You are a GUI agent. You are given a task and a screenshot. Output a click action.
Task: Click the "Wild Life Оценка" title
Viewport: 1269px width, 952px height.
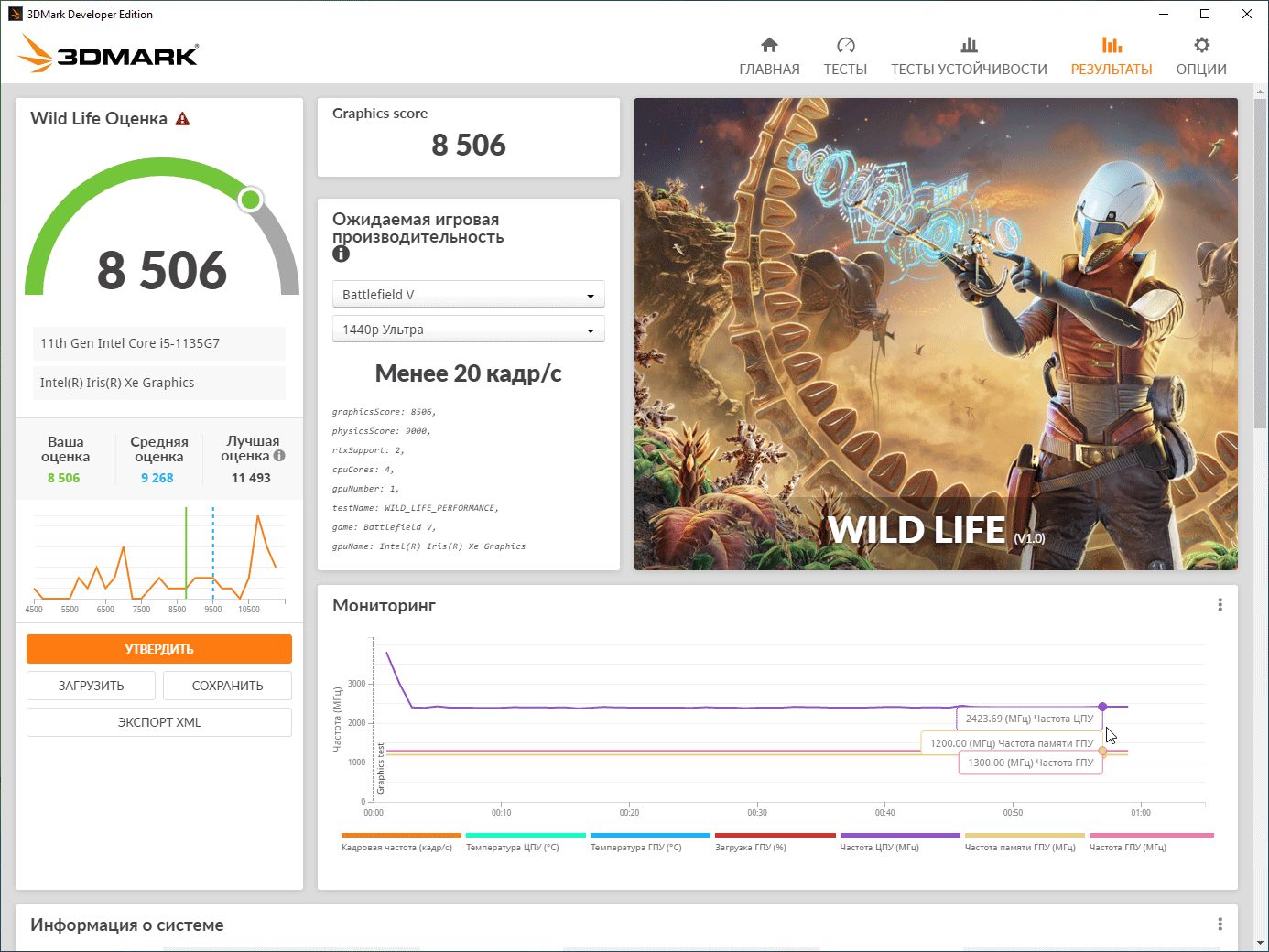pyautogui.click(x=99, y=119)
